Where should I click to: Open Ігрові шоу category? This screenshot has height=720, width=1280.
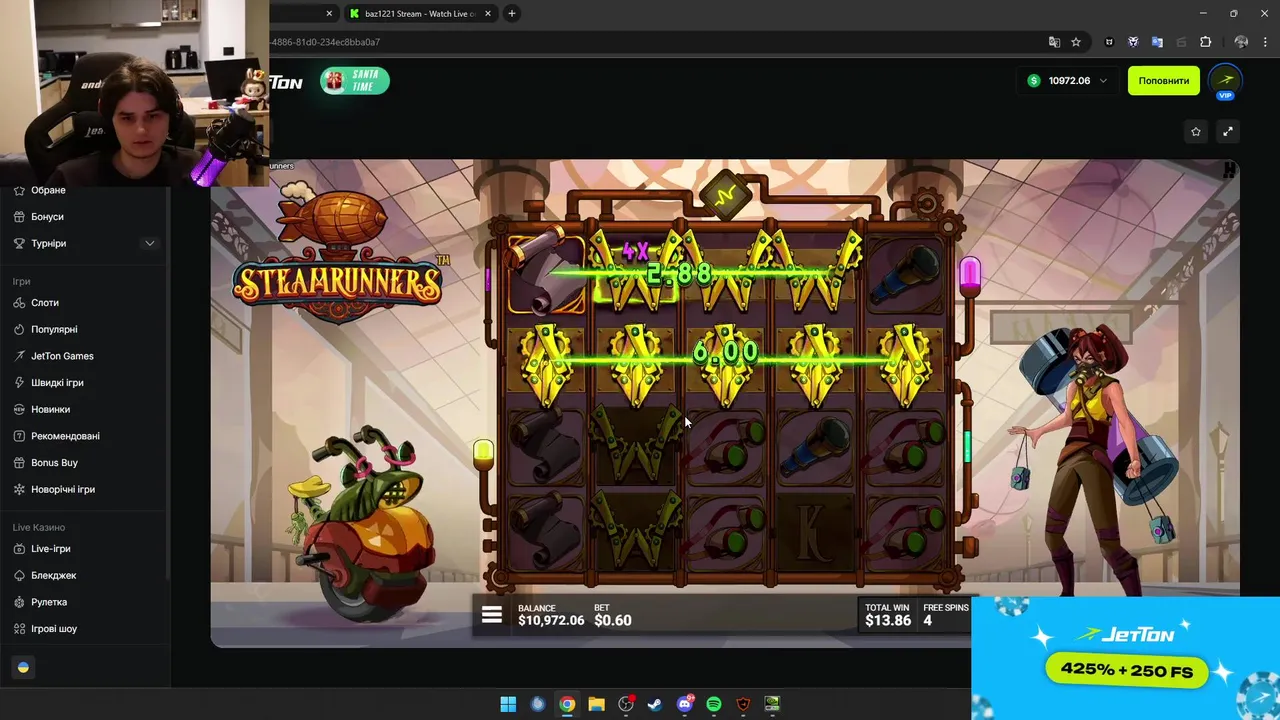click(54, 629)
